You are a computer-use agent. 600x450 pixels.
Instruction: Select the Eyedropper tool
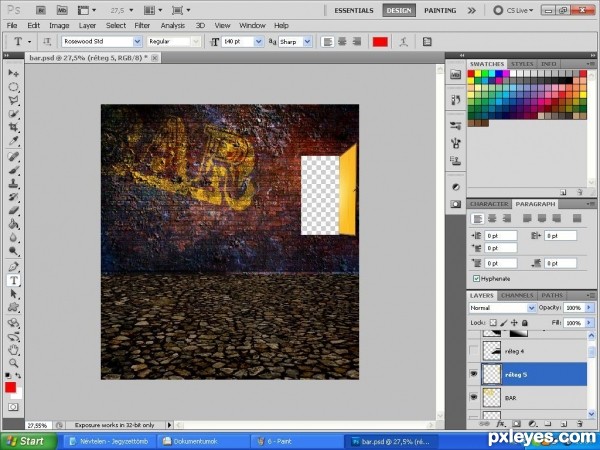13,141
